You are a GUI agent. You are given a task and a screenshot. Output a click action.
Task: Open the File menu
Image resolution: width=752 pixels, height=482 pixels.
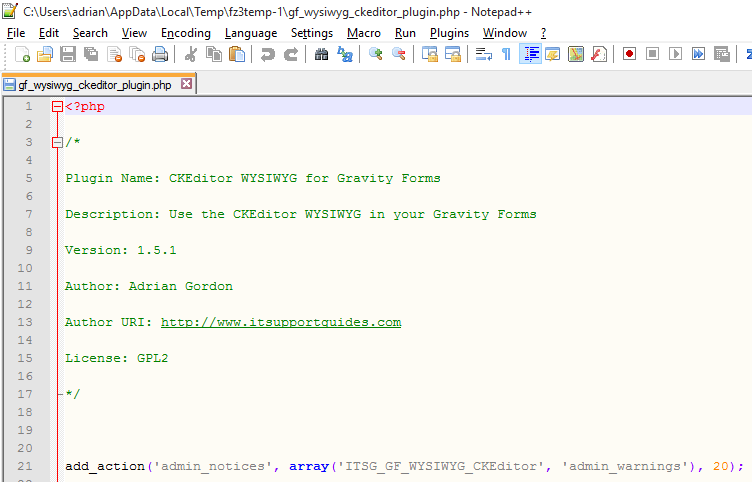16,33
